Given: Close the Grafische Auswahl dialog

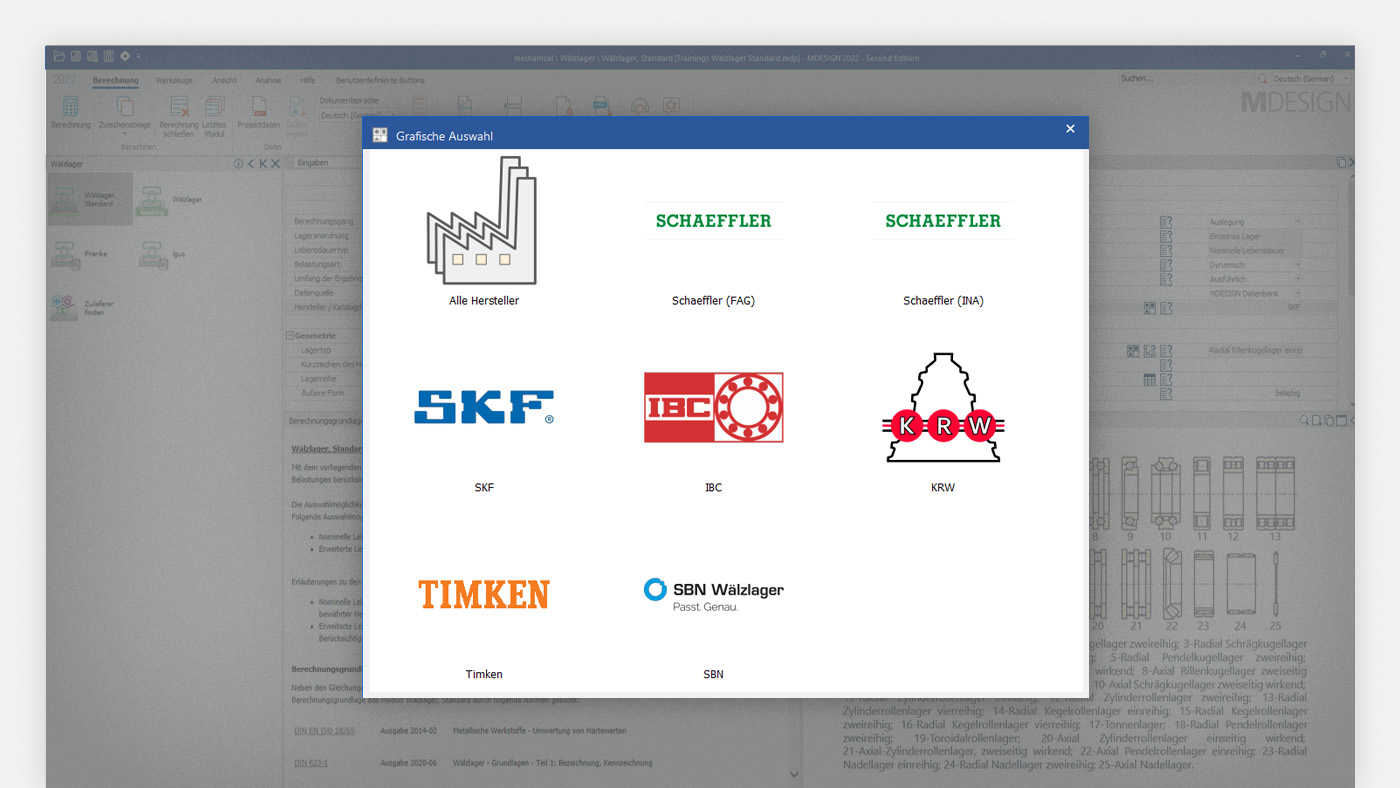Looking at the screenshot, I should [1070, 129].
